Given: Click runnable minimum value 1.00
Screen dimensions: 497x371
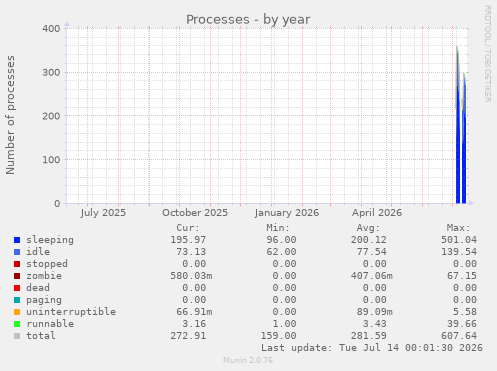Looking at the screenshot, I should coord(284,324).
